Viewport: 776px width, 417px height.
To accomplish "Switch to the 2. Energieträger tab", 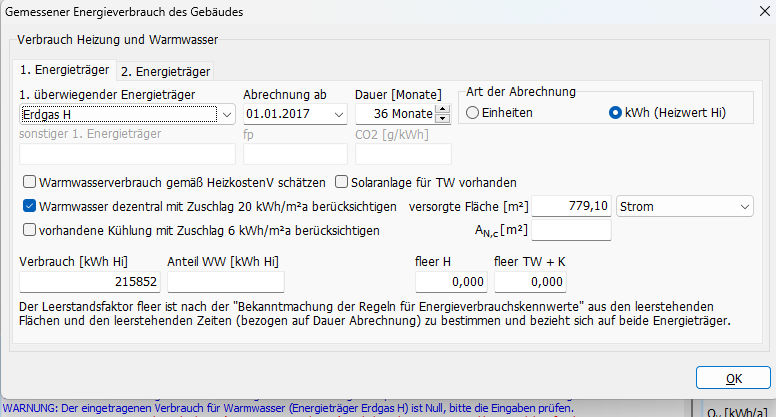I will (165, 71).
